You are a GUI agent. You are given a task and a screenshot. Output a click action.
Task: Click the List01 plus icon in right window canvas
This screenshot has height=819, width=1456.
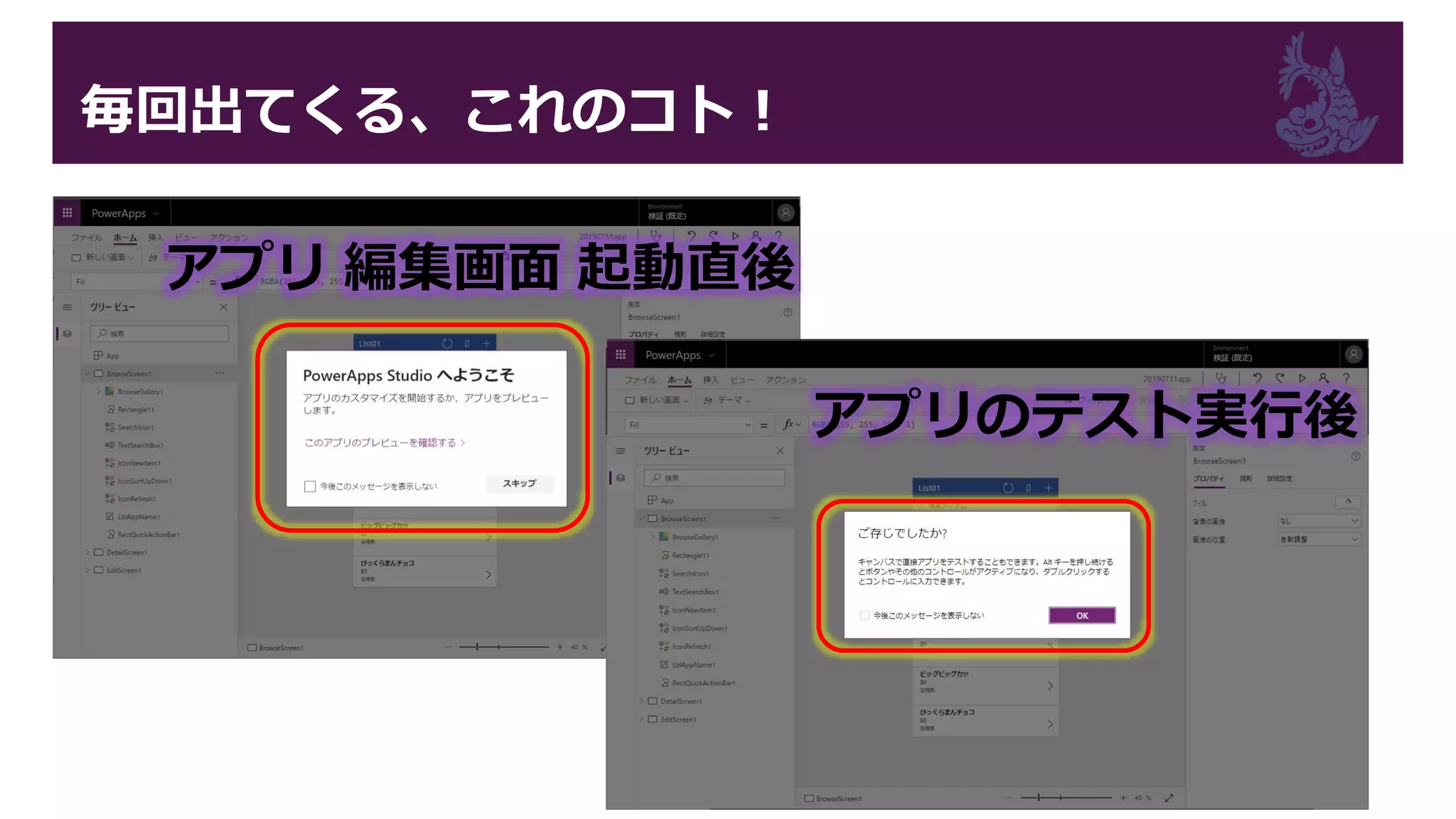point(1048,488)
